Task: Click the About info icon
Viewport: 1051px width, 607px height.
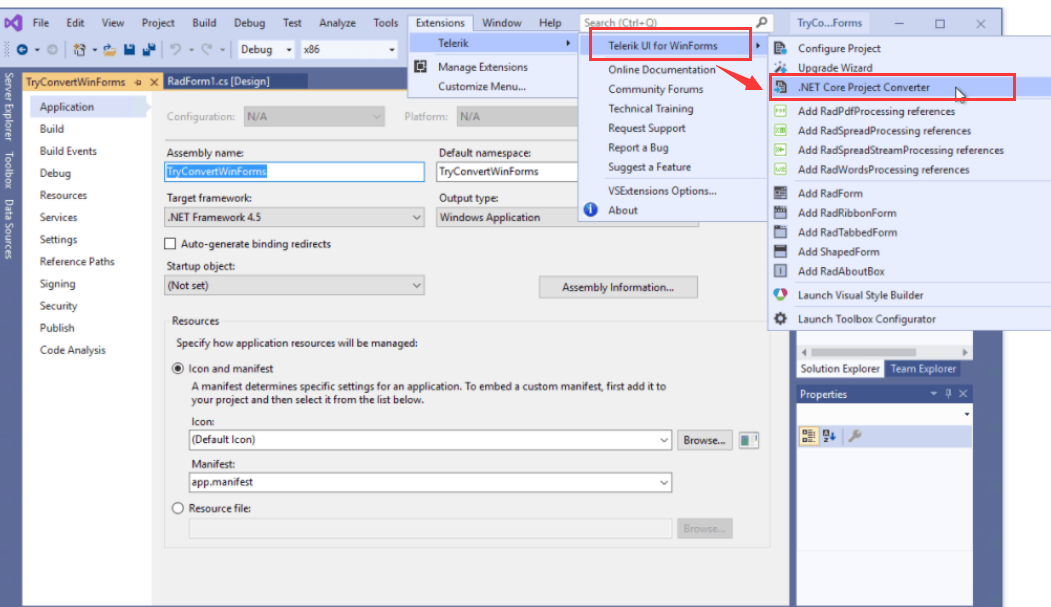Action: 591,210
